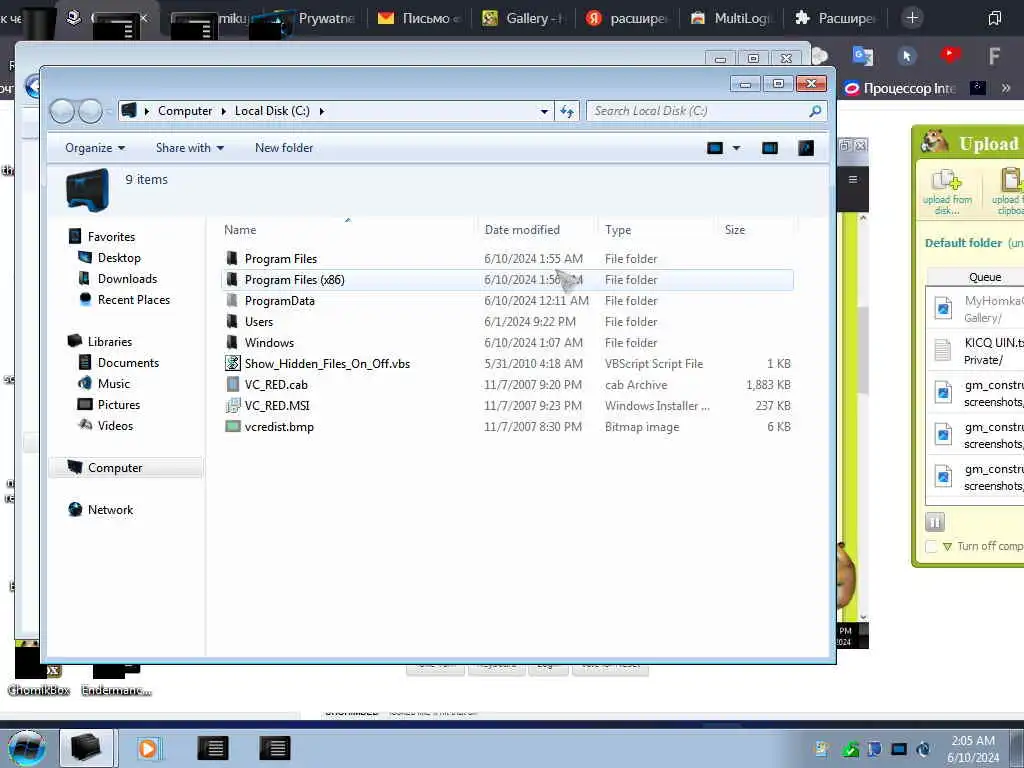
Task: Switch to the Gallery browser tab
Action: click(523, 18)
